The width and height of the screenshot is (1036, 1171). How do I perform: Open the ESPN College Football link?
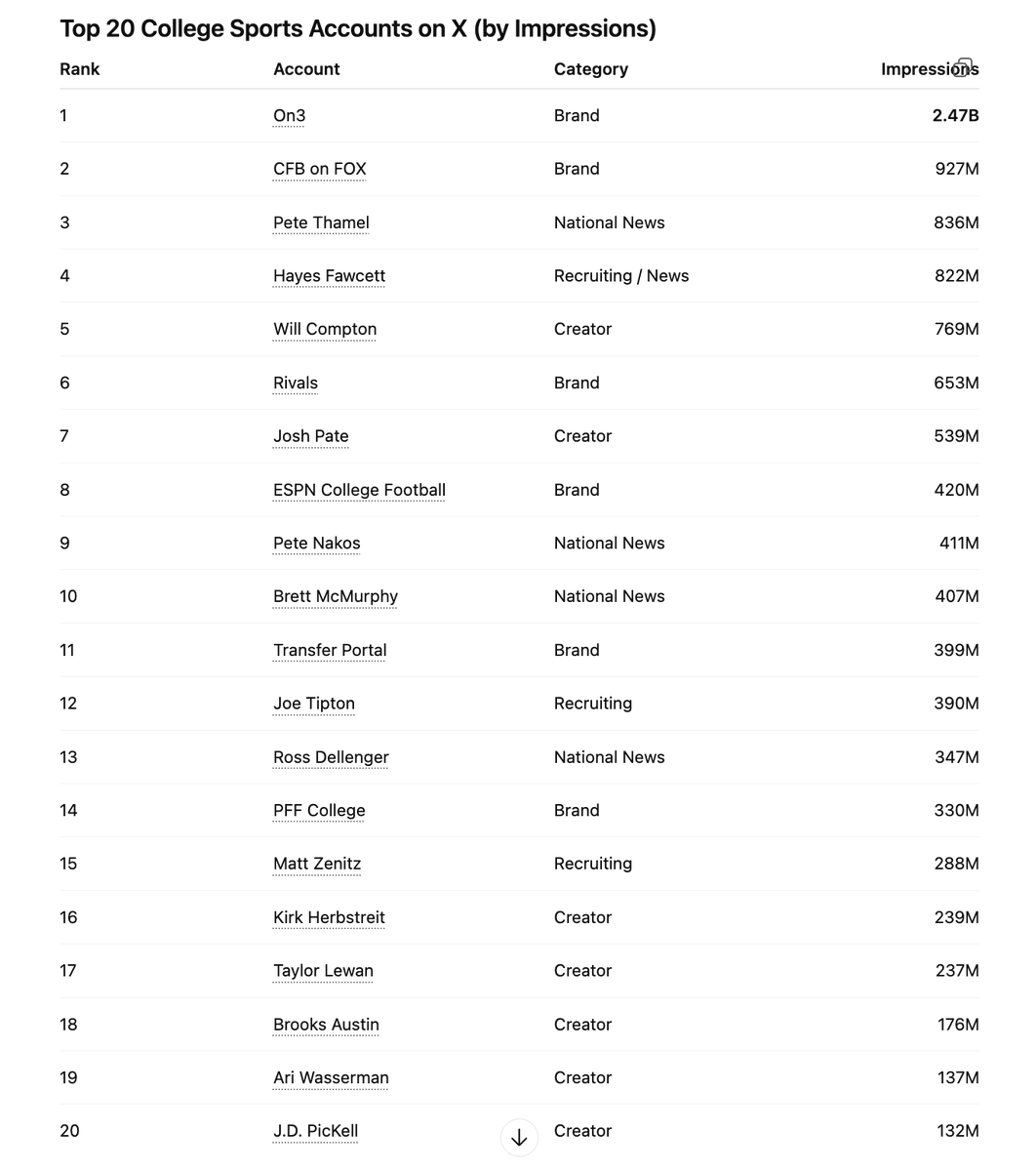pos(359,490)
